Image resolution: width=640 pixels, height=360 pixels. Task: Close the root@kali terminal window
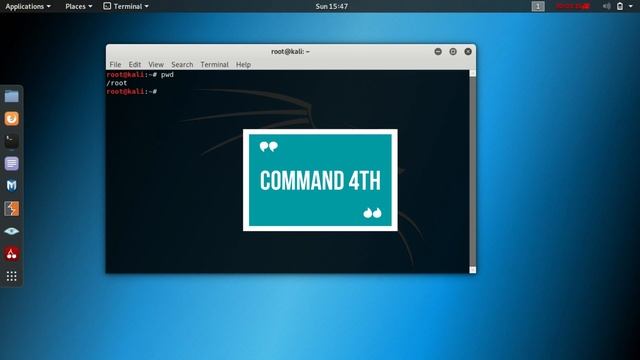pos(468,51)
